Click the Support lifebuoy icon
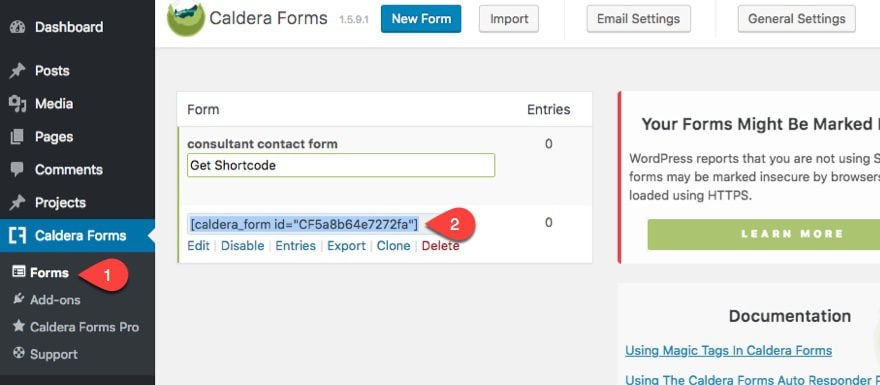This screenshot has height=385, width=880. [19, 354]
